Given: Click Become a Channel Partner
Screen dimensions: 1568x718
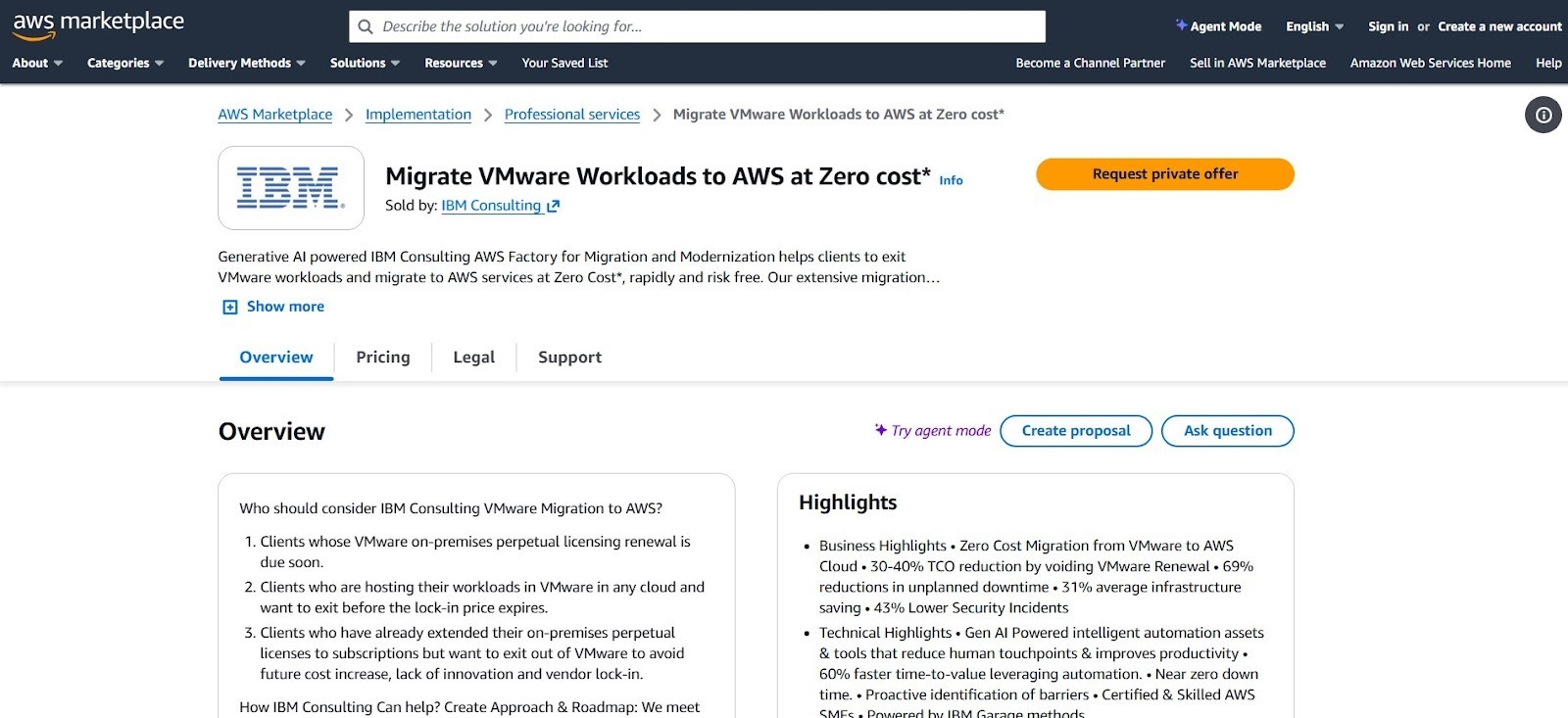Looking at the screenshot, I should (x=1091, y=63).
